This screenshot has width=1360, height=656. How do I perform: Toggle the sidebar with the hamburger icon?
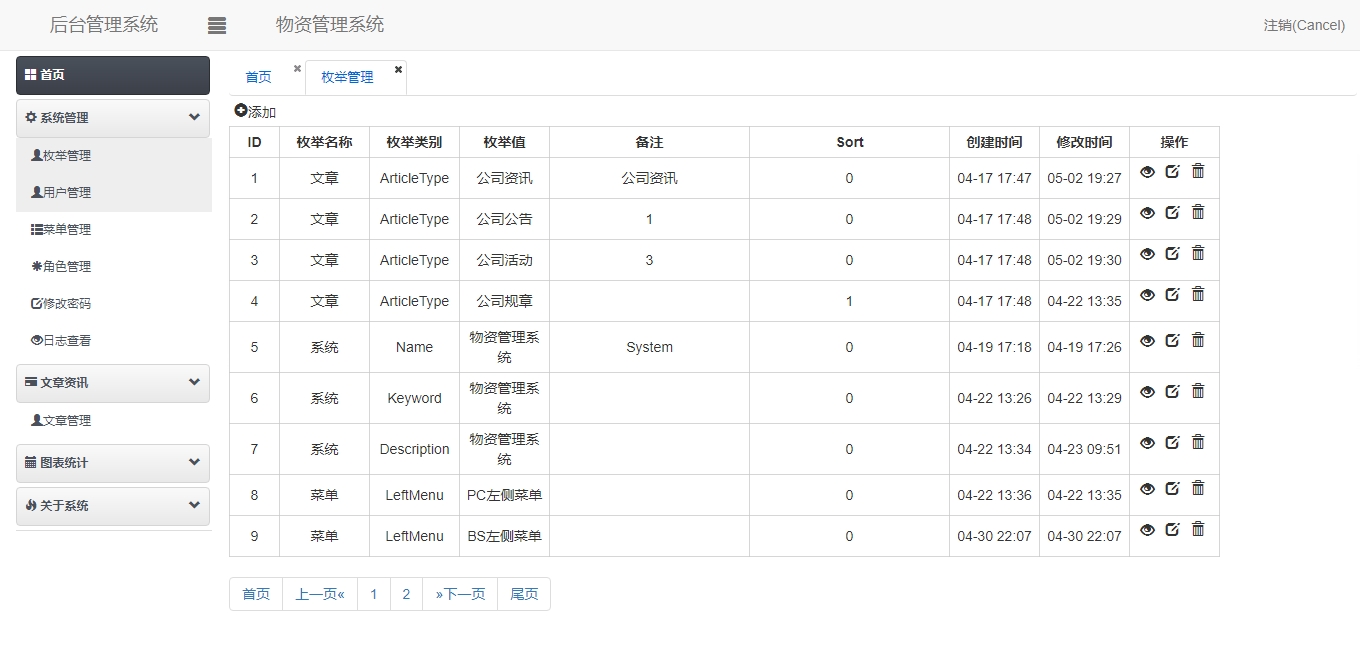click(x=217, y=24)
